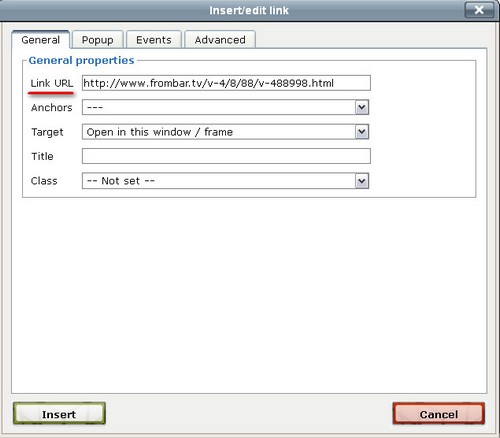Open the Target dropdown arrow

coord(362,132)
